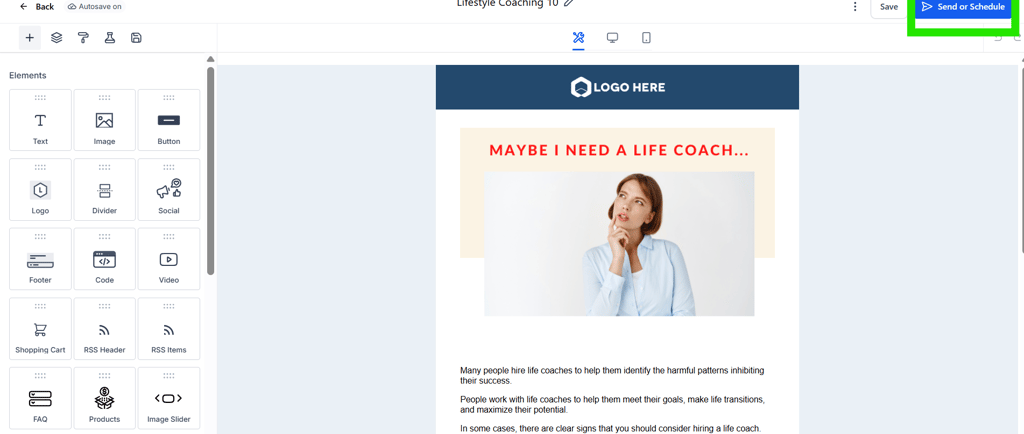This screenshot has width=1024, height=434.
Task: Click the Autosave on cloud indicator
Action: click(x=95, y=7)
